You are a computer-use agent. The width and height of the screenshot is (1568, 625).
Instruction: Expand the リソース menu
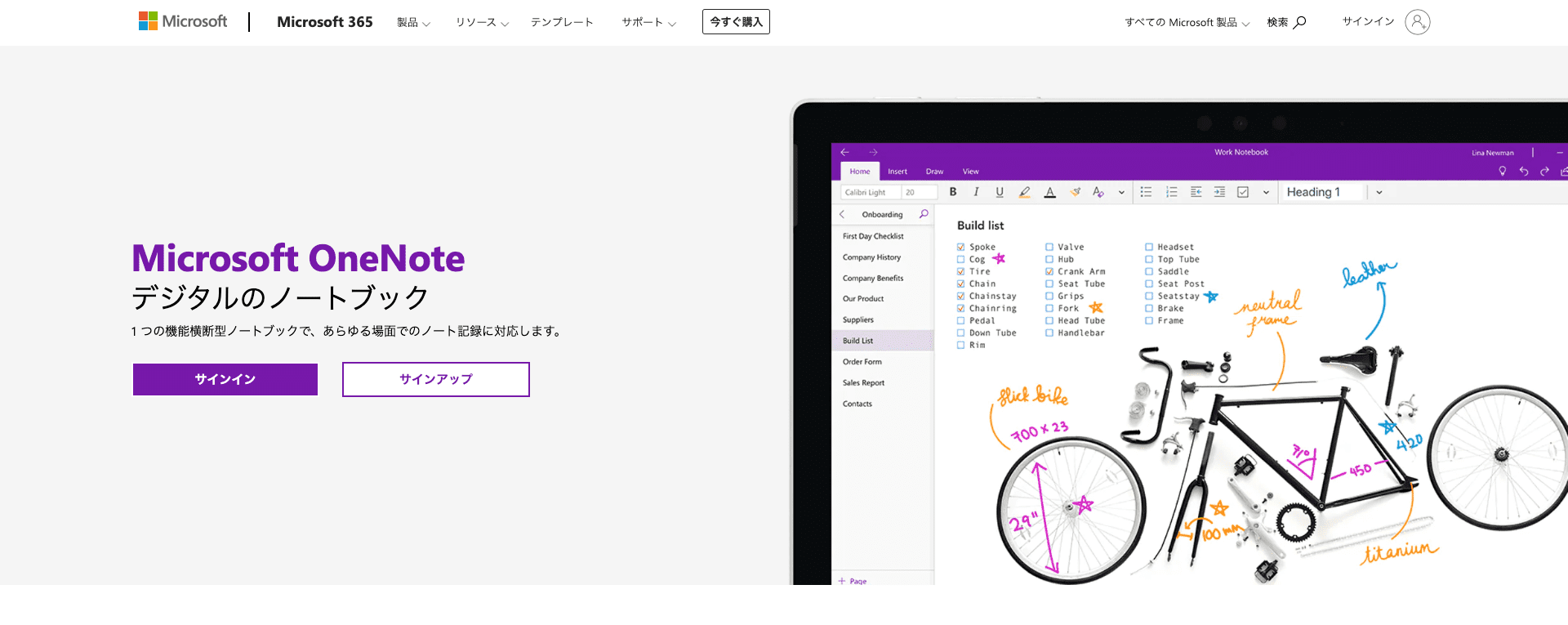coord(483,22)
